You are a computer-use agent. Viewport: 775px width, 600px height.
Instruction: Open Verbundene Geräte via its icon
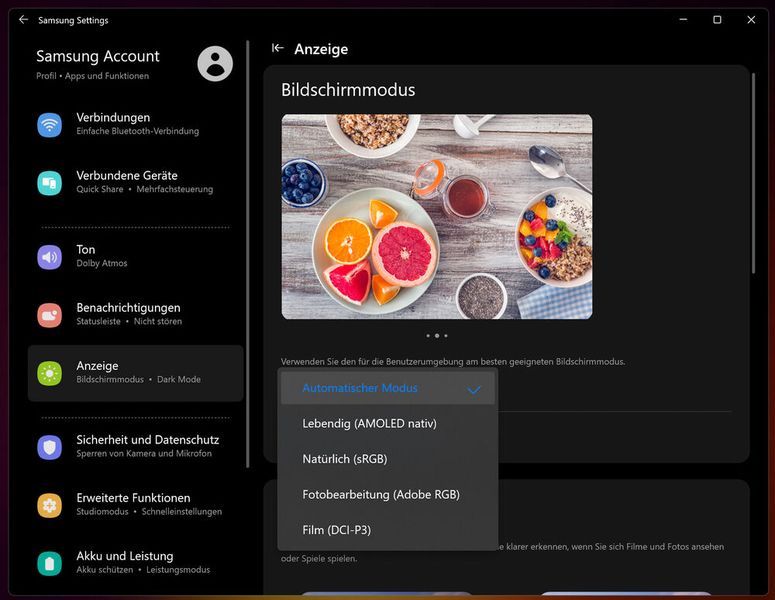point(50,182)
